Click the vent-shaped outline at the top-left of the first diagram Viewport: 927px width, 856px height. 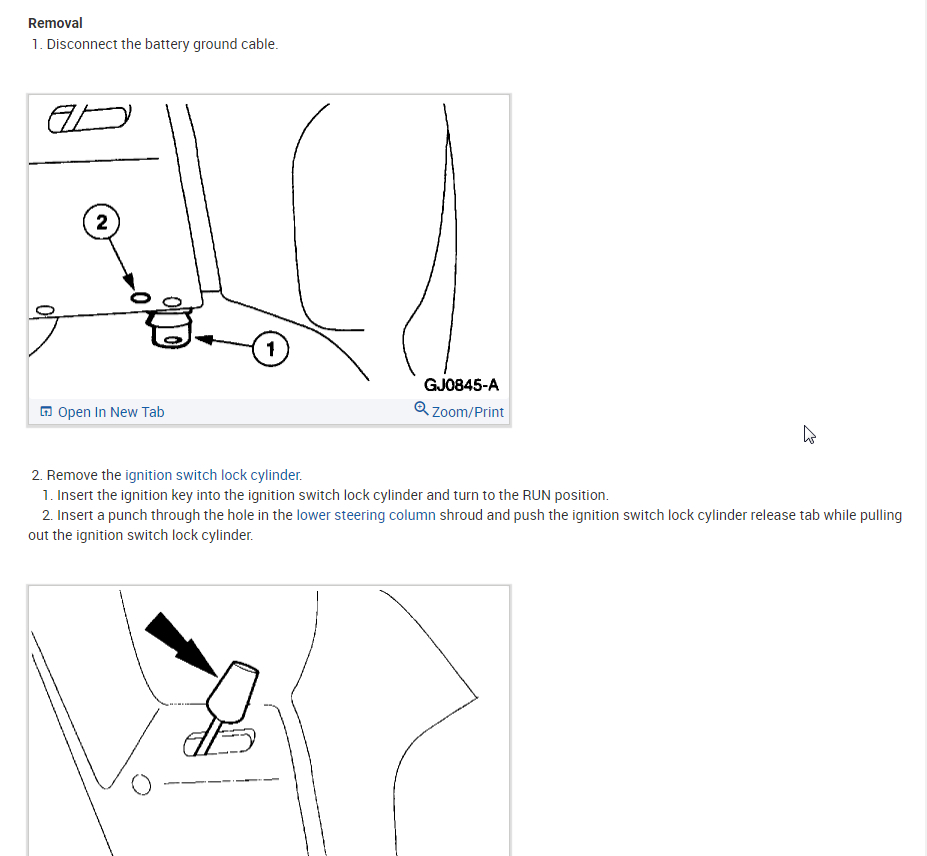pyautogui.click(x=89, y=118)
